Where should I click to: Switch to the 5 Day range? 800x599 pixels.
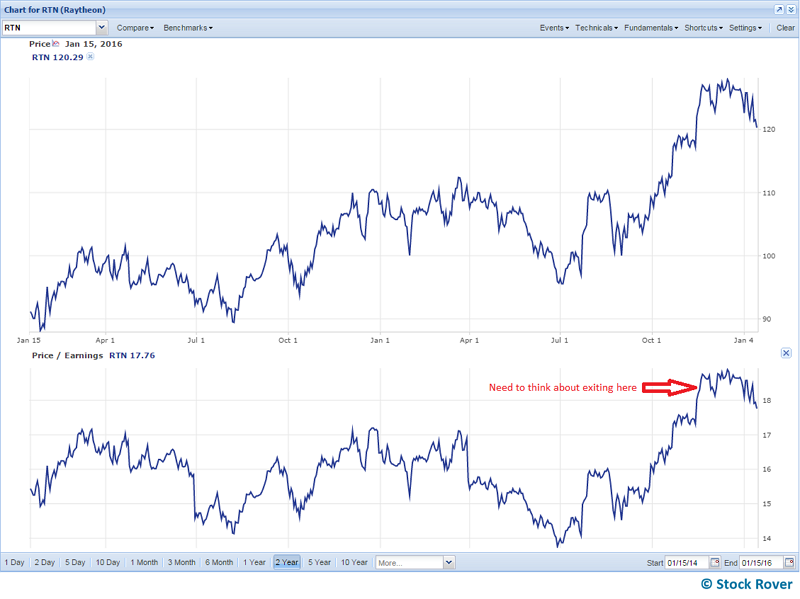coord(75,562)
